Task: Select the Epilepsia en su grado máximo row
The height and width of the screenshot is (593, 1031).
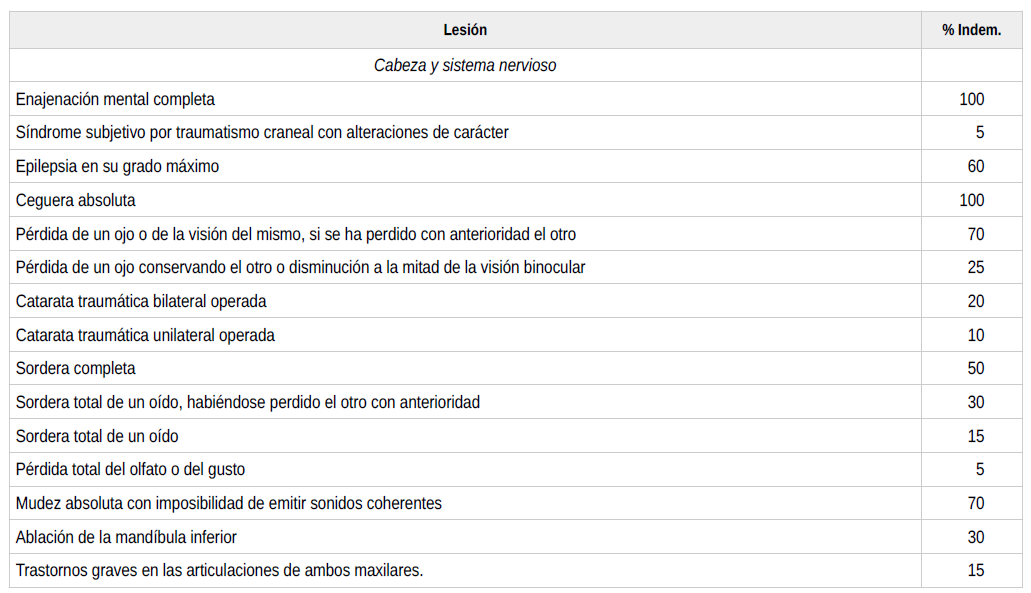Action: point(516,166)
